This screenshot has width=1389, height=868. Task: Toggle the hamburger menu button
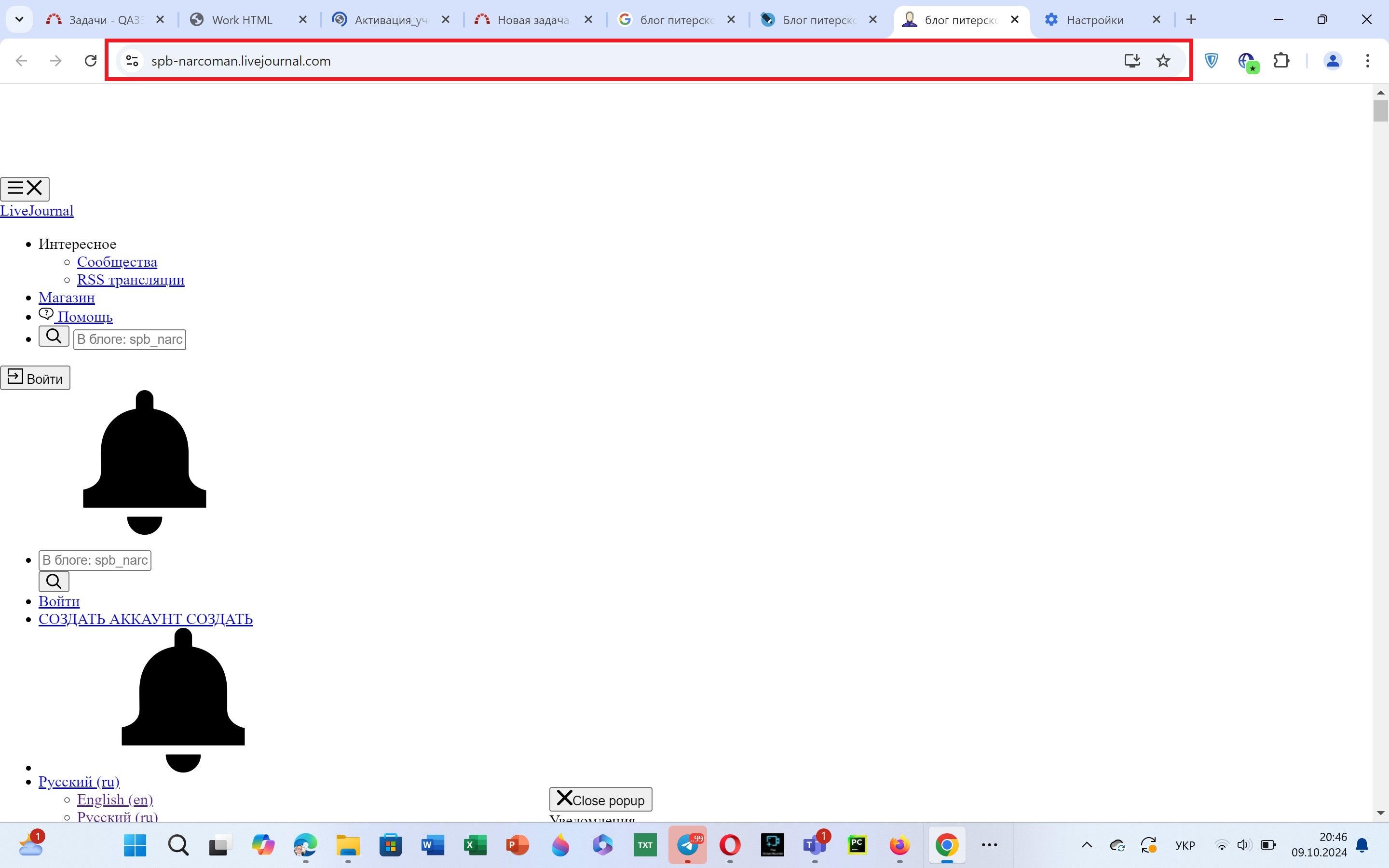(x=25, y=189)
